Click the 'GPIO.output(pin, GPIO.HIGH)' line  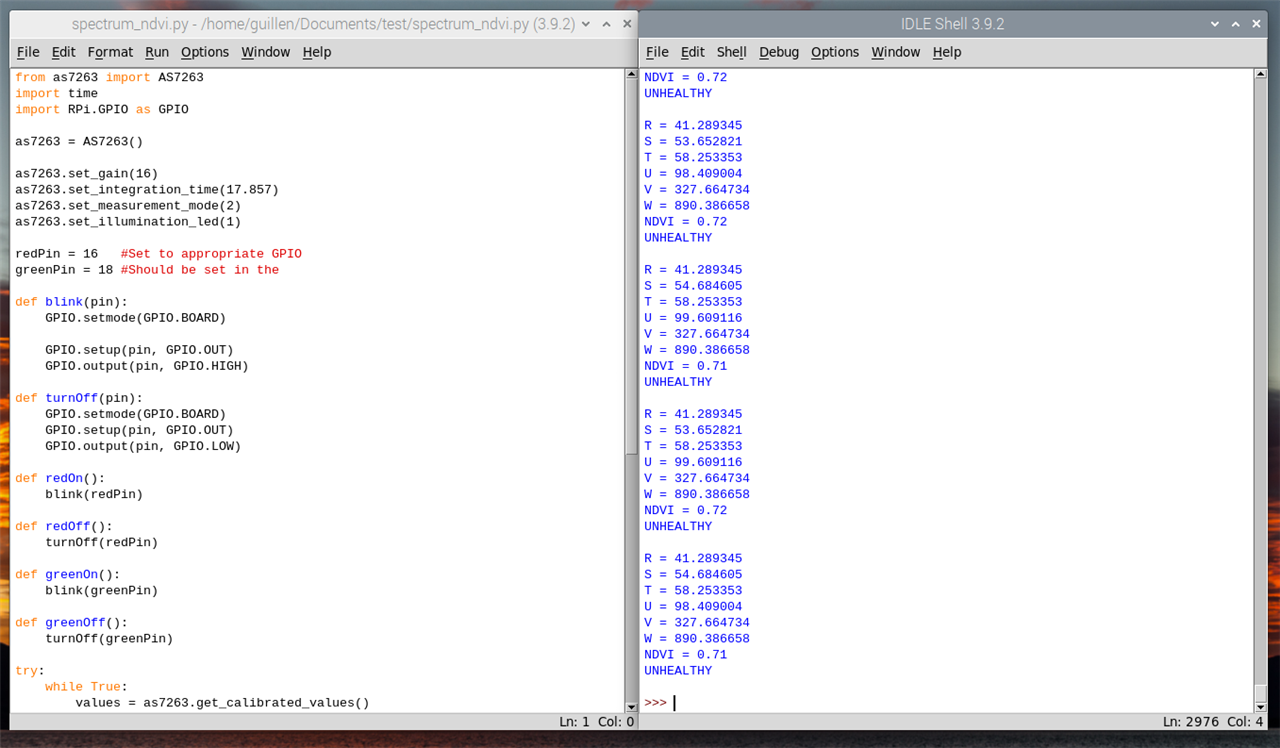(x=147, y=365)
